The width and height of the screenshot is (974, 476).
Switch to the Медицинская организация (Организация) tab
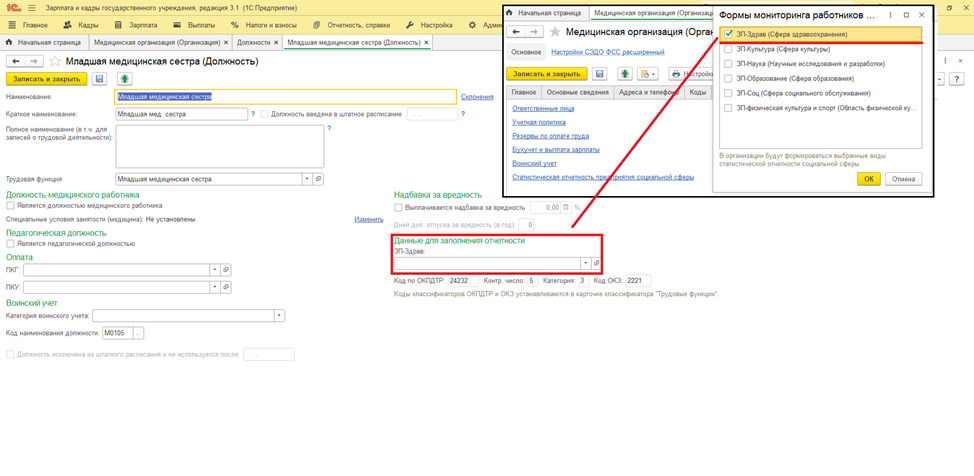coord(157,43)
